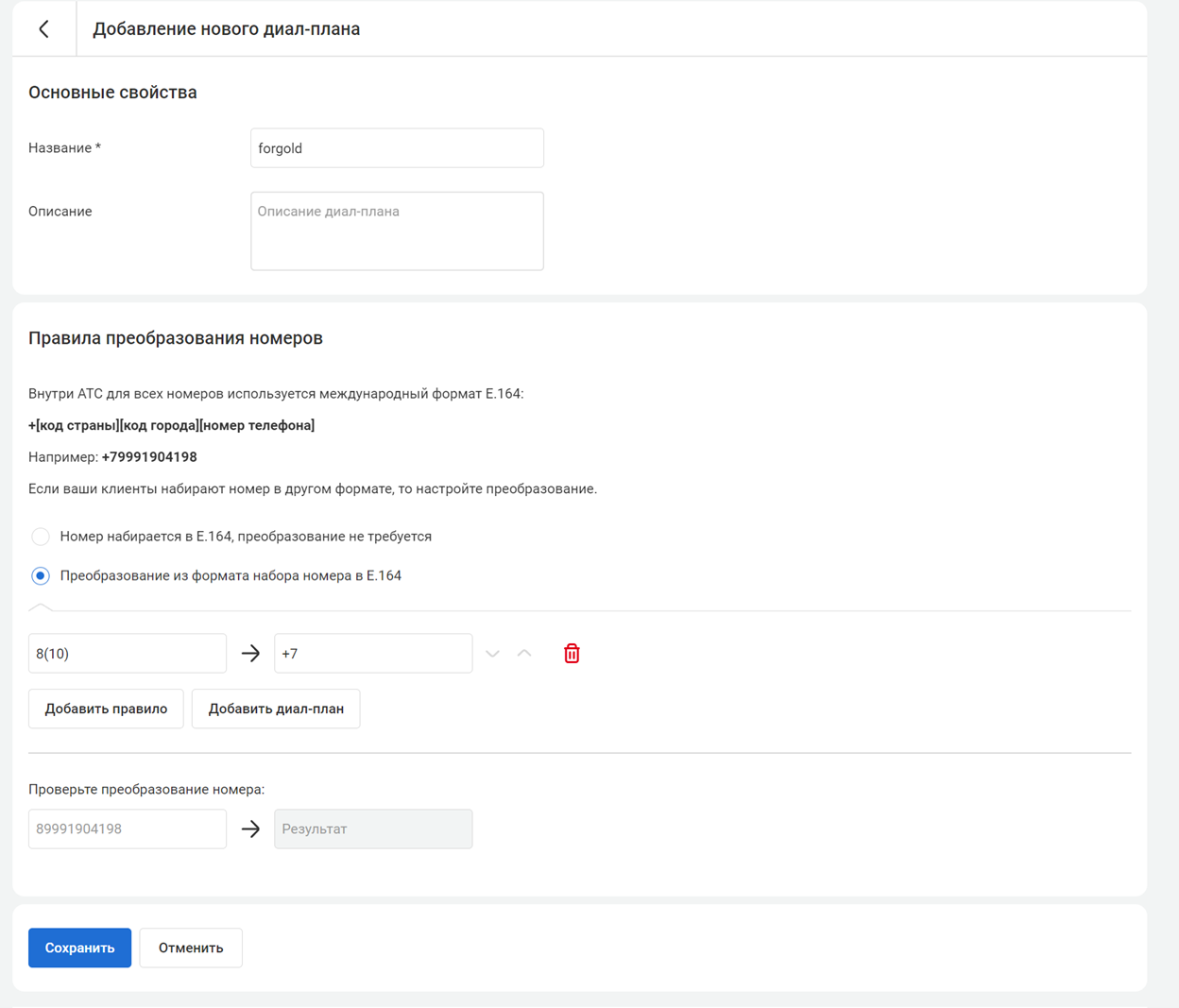Select 'Преобразование из формата набора' radio option
The width and height of the screenshot is (1179, 1008).
(41, 576)
